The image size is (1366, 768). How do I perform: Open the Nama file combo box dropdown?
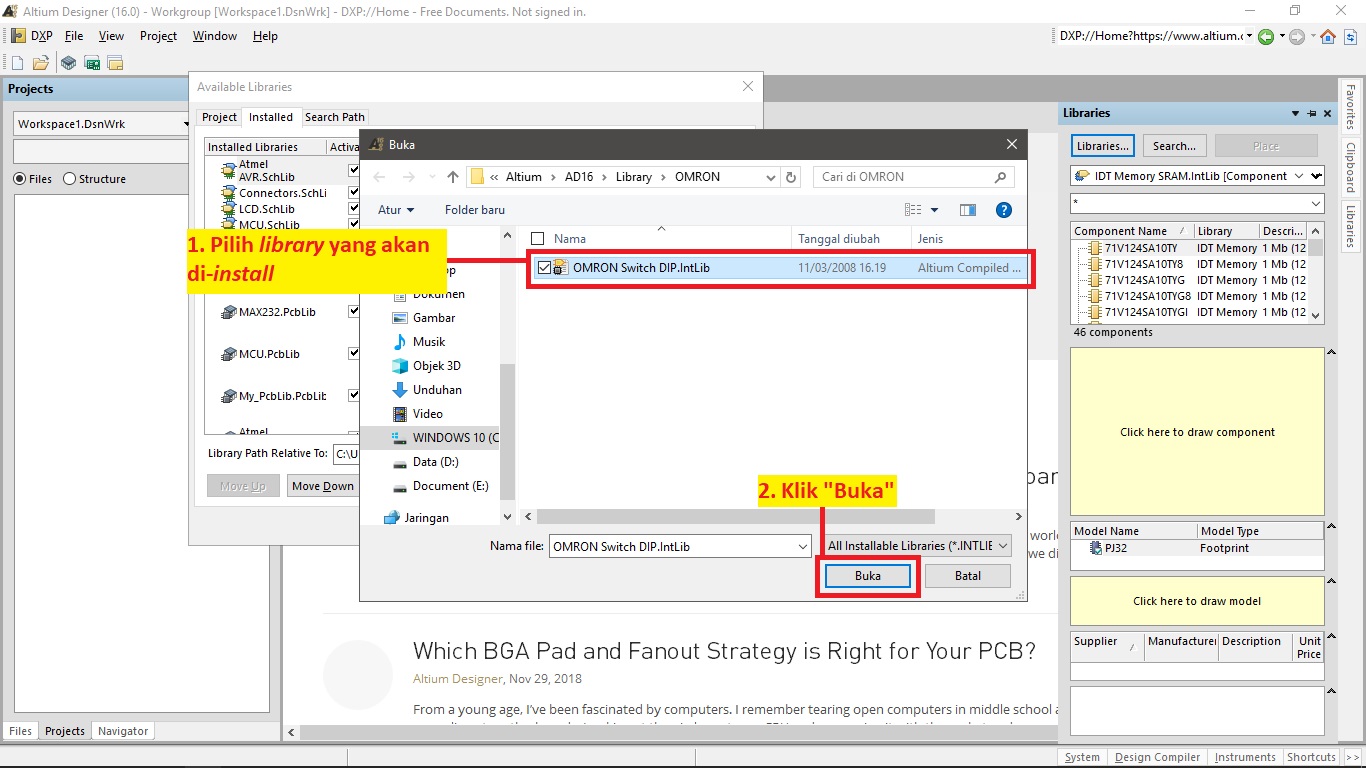(x=803, y=546)
